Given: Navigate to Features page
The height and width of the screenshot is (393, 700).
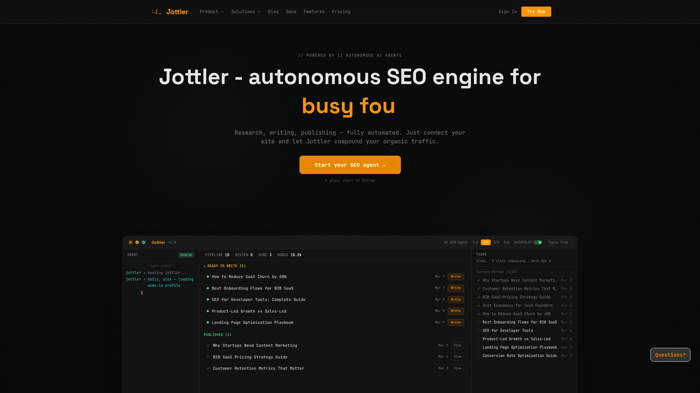Looking at the screenshot, I should coord(314,12).
